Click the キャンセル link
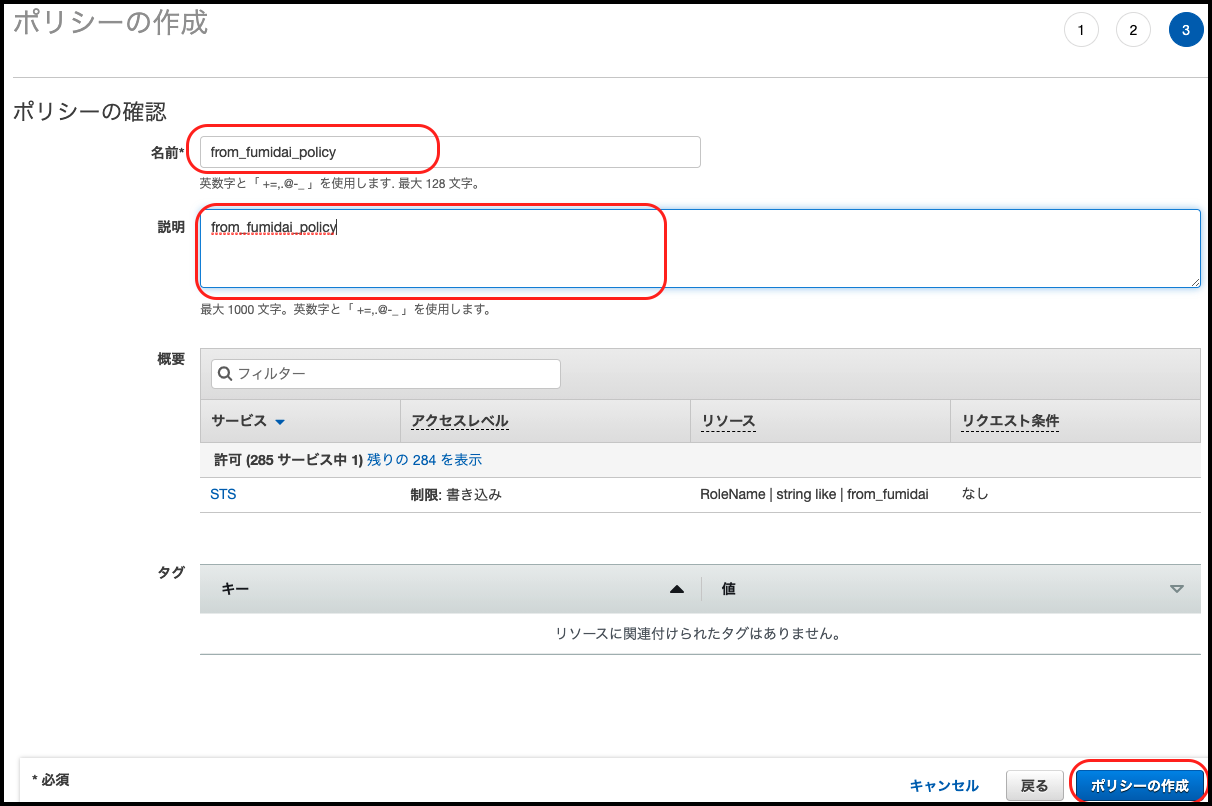 click(944, 785)
